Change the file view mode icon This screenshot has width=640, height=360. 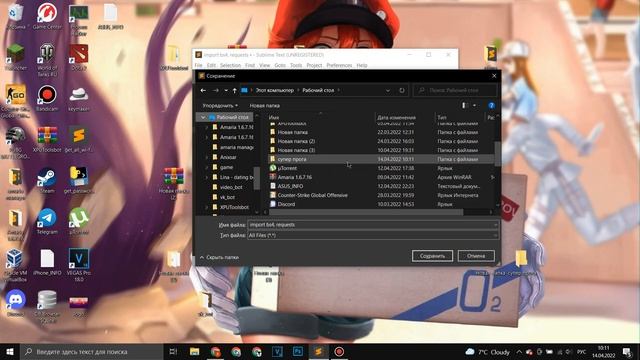pos(464,105)
